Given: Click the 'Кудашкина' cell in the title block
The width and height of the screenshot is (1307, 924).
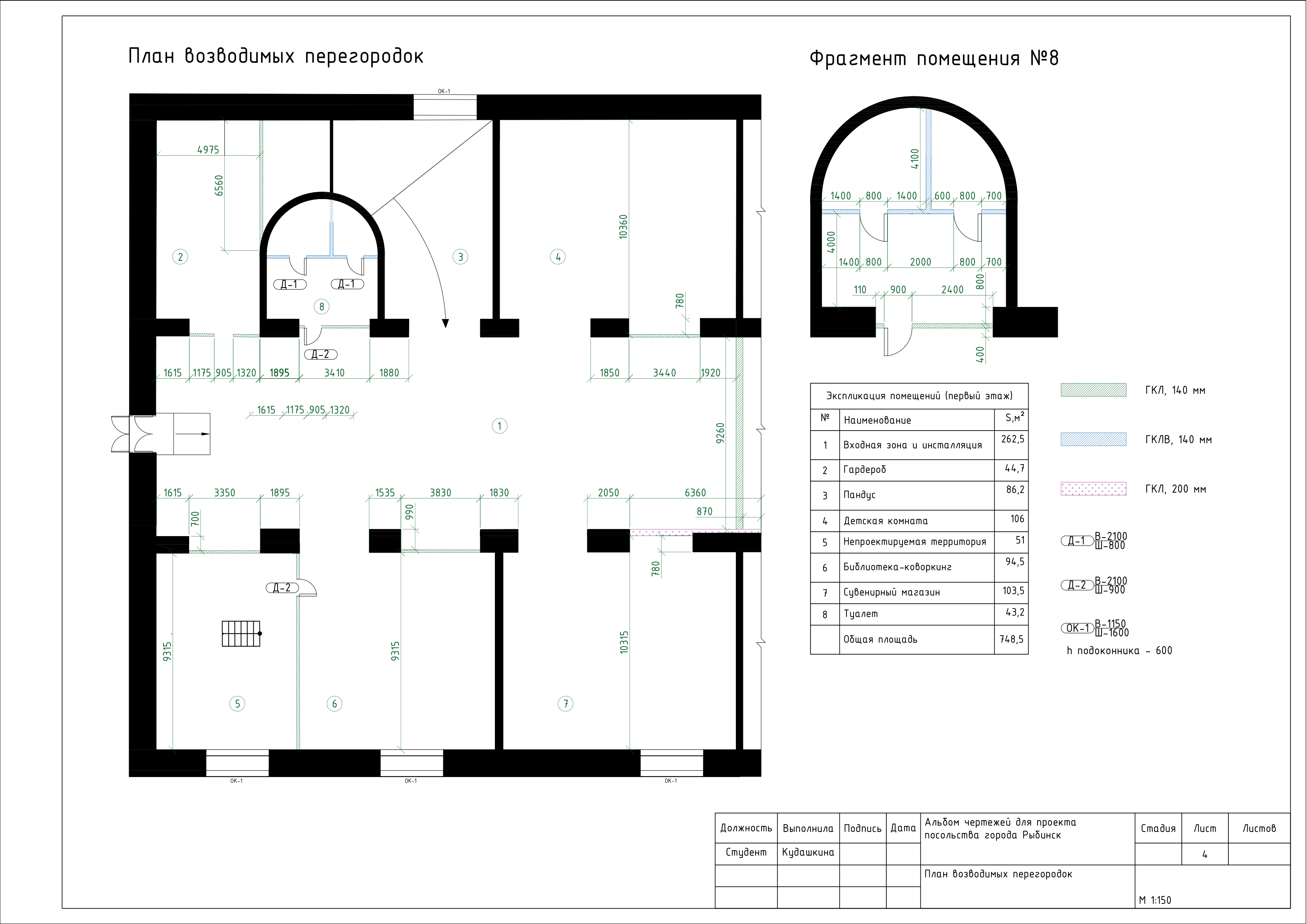Looking at the screenshot, I should [x=808, y=852].
